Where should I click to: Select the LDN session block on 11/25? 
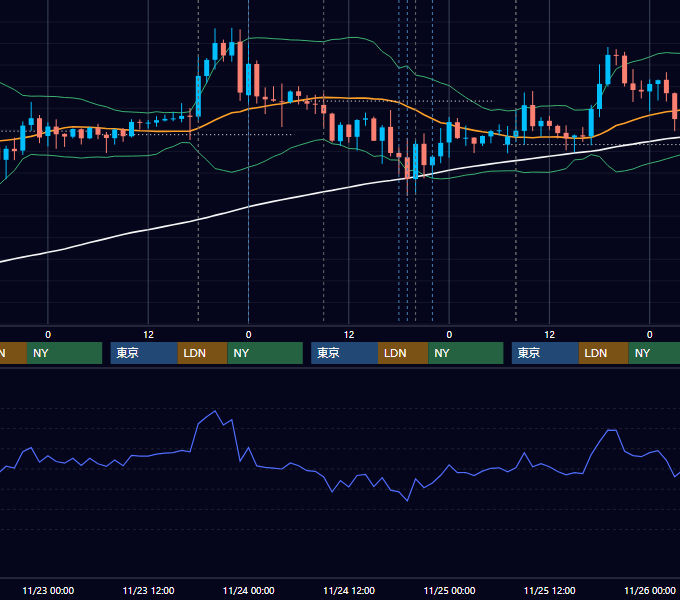[604, 353]
